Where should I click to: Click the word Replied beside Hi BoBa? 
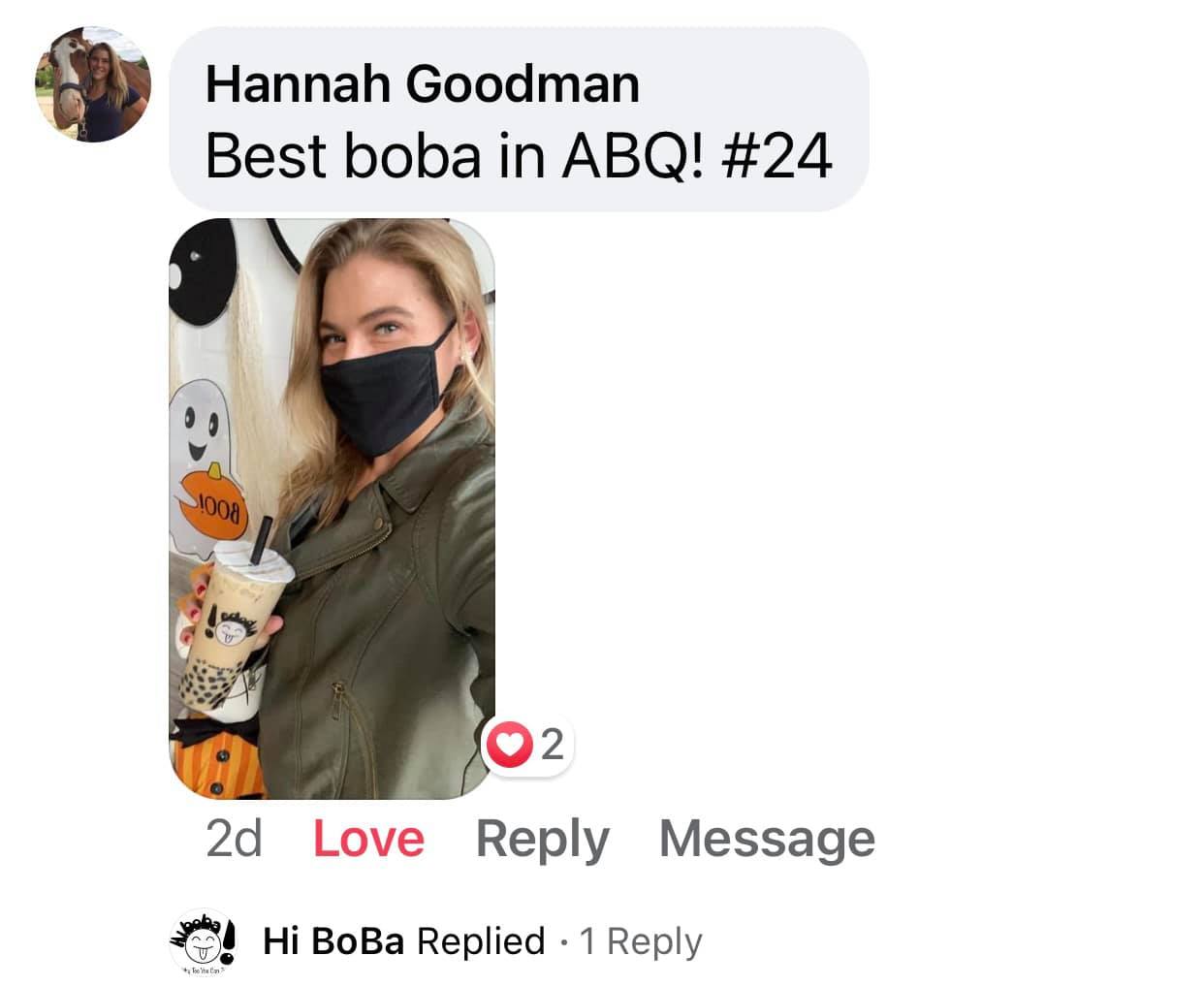[x=481, y=941]
